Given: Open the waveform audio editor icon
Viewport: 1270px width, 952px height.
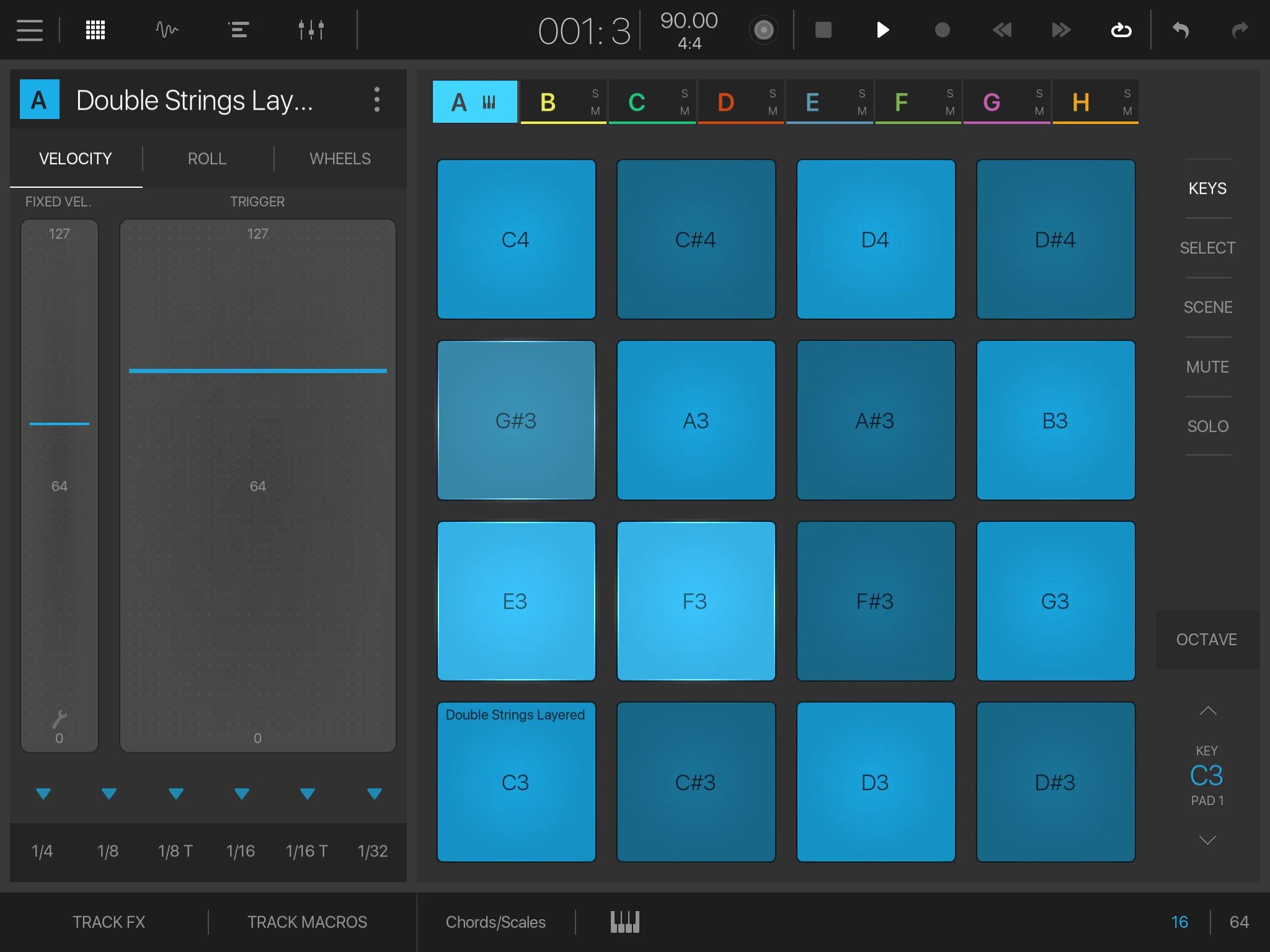Looking at the screenshot, I should pos(167,30).
